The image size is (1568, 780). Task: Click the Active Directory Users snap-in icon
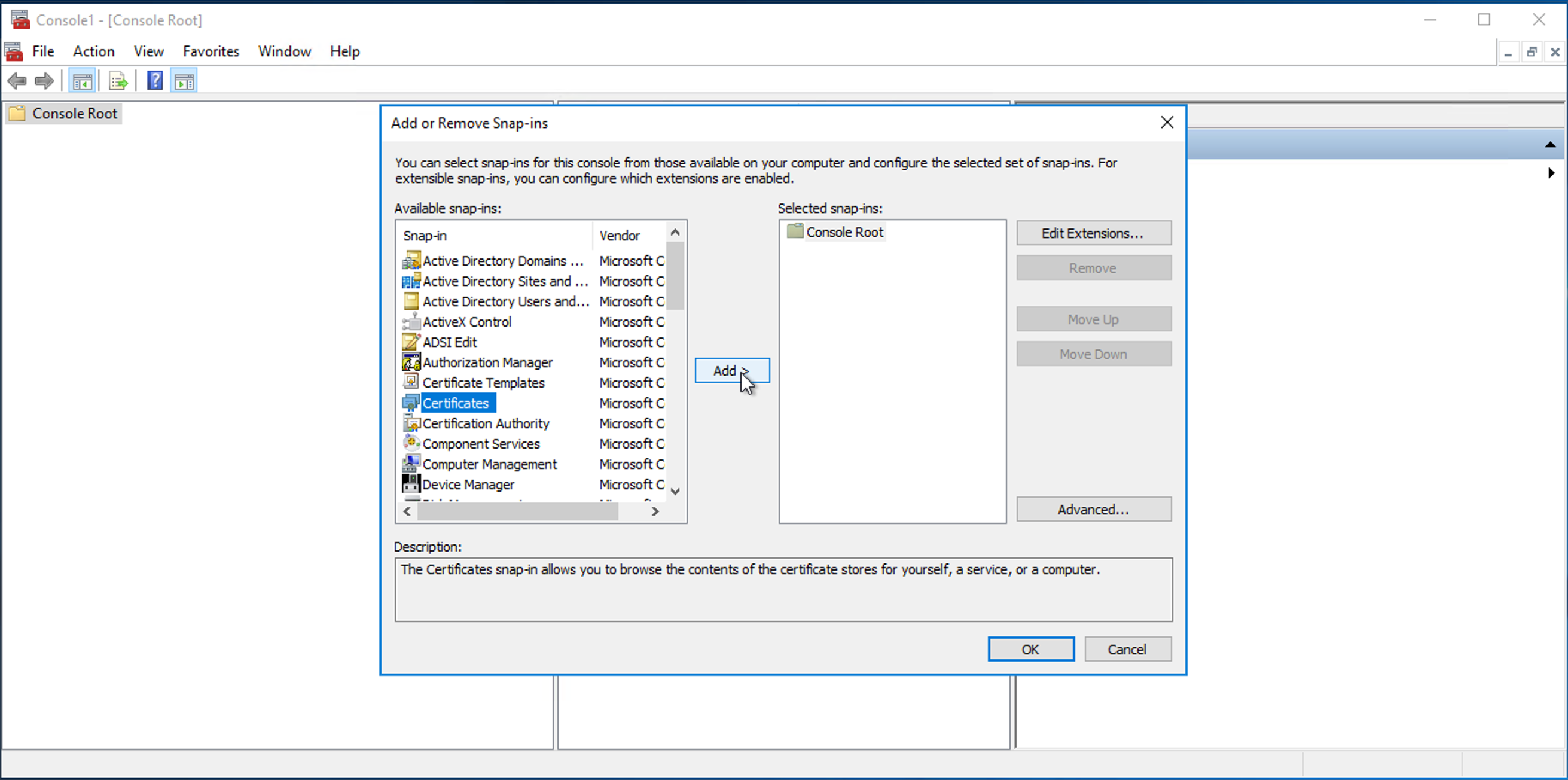[411, 301]
